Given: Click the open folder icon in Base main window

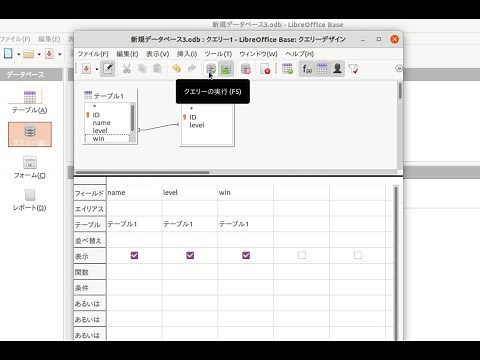Looking at the screenshot, I should click(x=29, y=54).
